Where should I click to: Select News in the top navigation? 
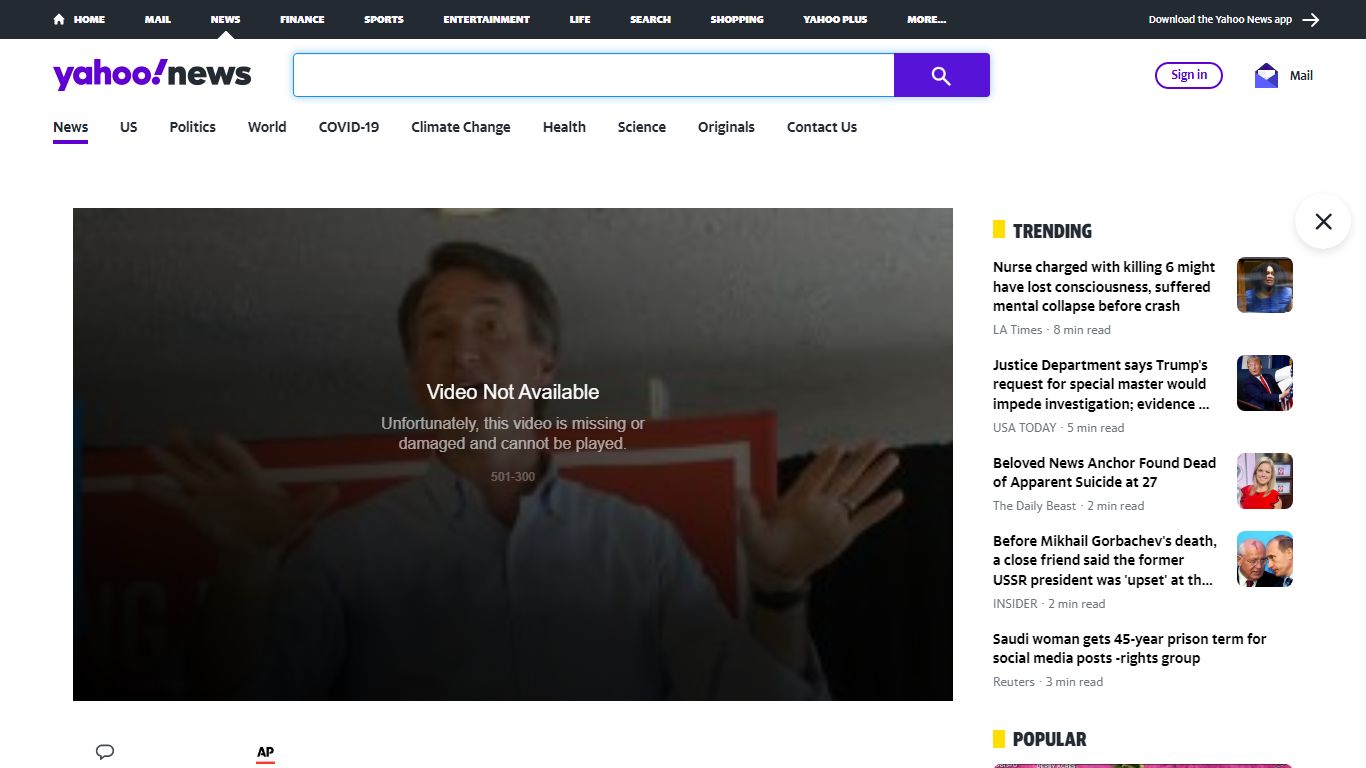coord(225,19)
